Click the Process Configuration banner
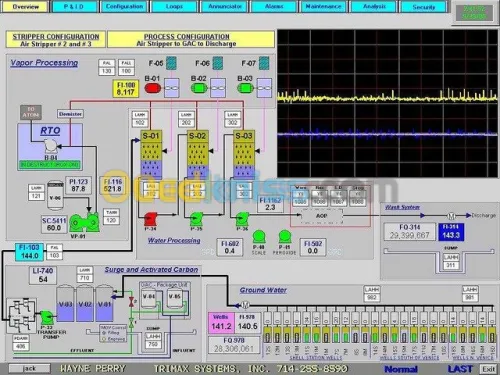Screen dimensions: 500x375 point(191,40)
